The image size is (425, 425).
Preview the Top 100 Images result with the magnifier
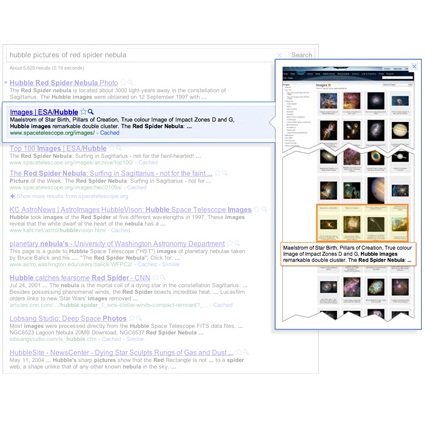[119, 148]
